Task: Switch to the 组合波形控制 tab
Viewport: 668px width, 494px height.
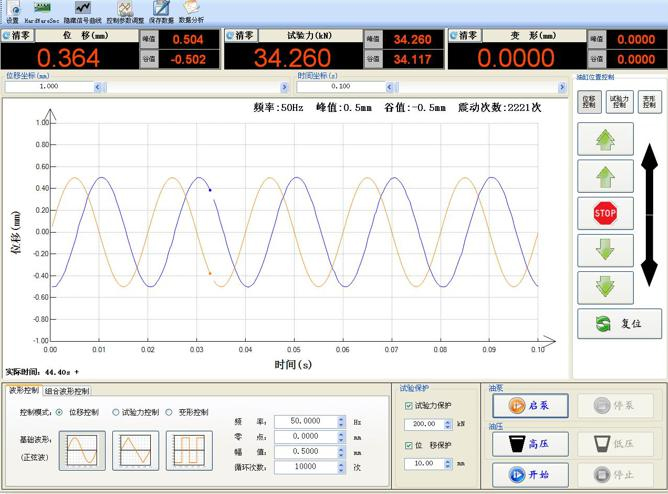Action: (67, 391)
